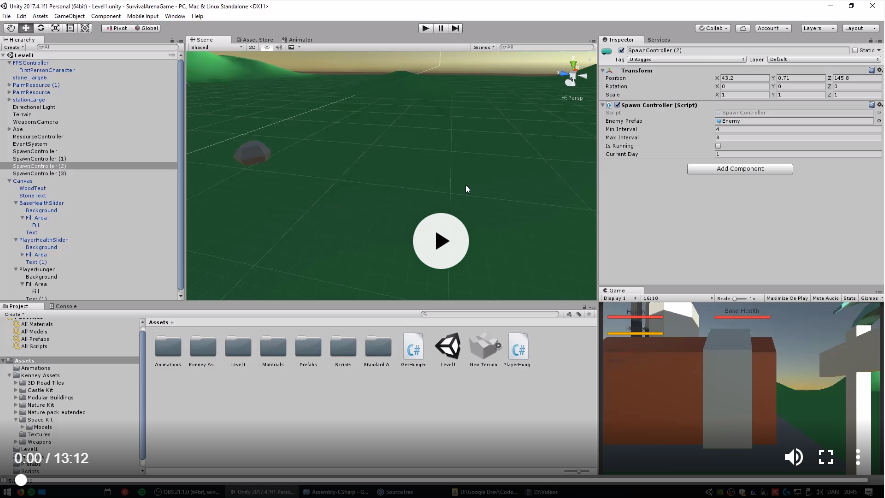Image resolution: width=885 pixels, height=498 pixels.
Task: Open the Account dropdown
Action: (771, 28)
